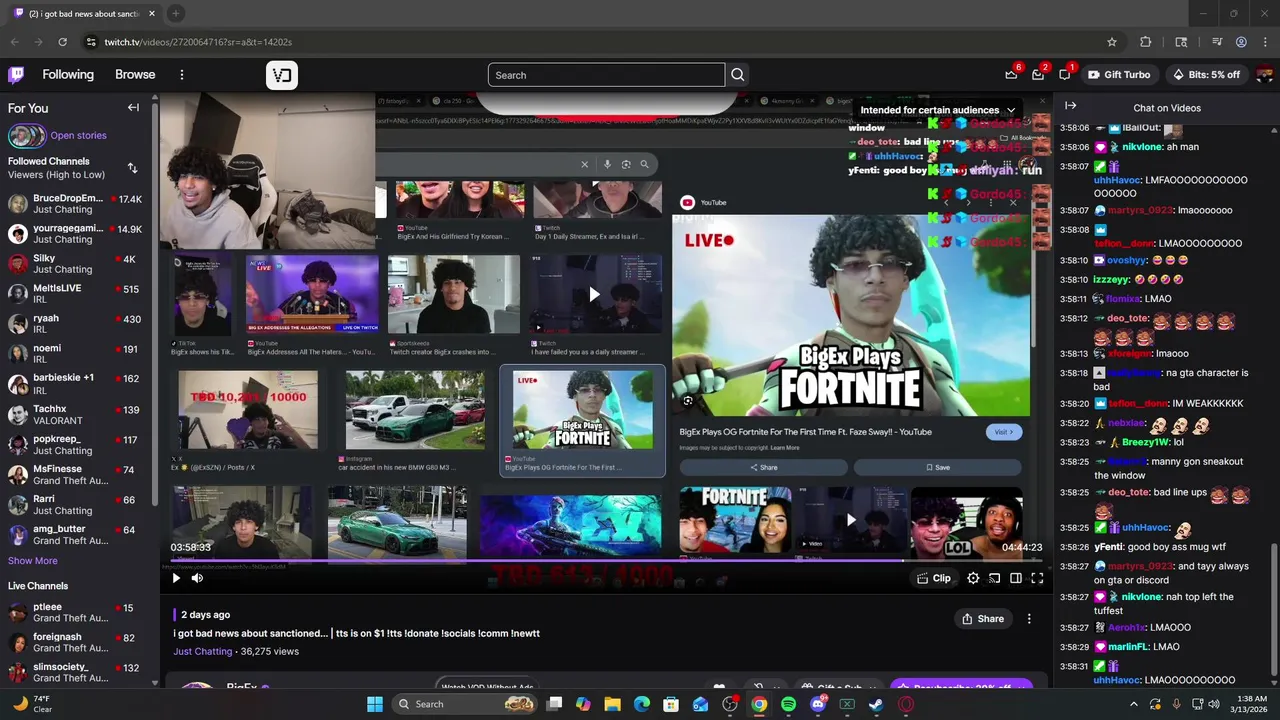This screenshot has width=1280, height=720.
Task: View site information icon in address bar
Action: [91, 42]
